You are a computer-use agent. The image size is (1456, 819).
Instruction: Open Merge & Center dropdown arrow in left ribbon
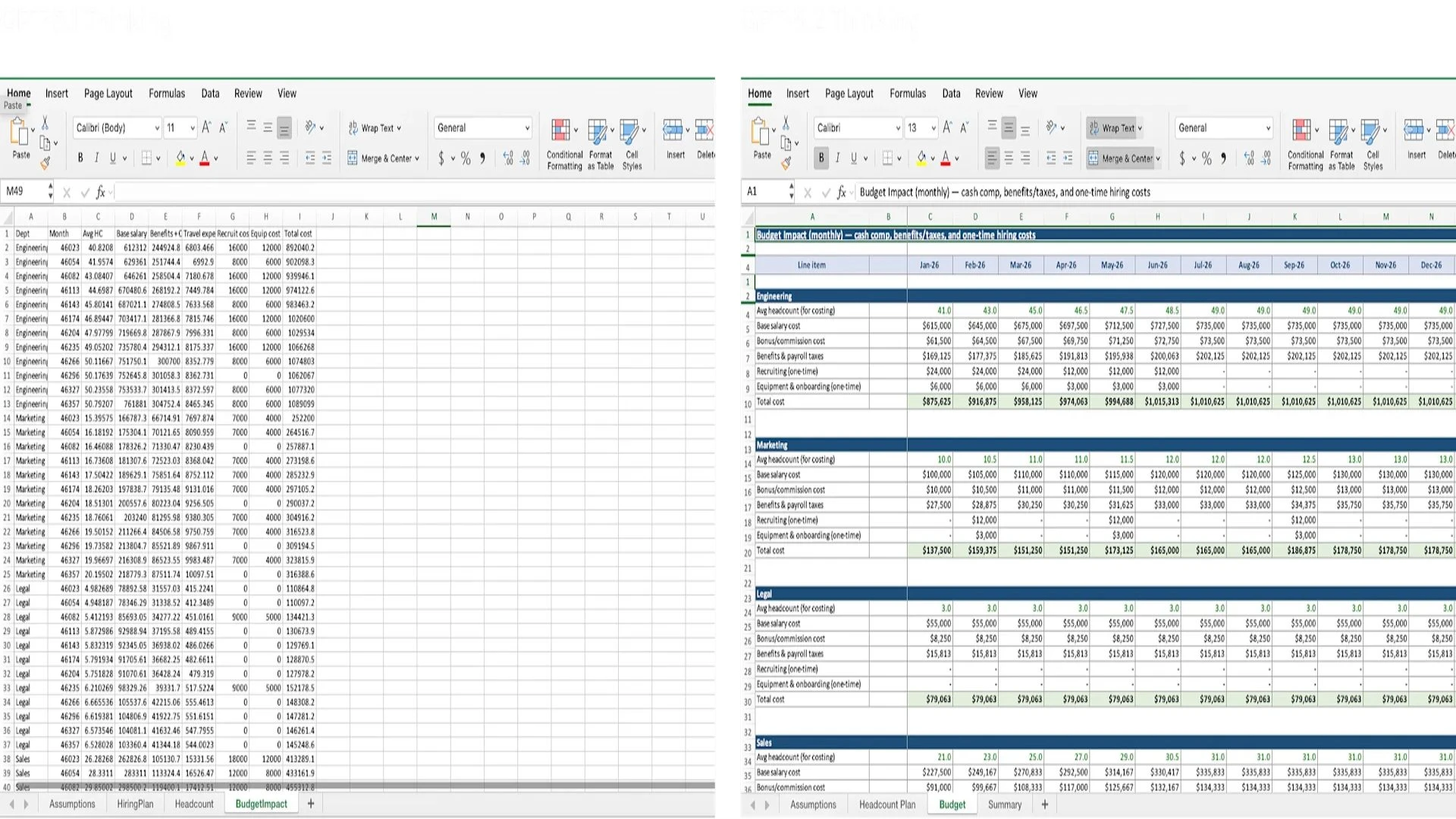click(x=417, y=159)
